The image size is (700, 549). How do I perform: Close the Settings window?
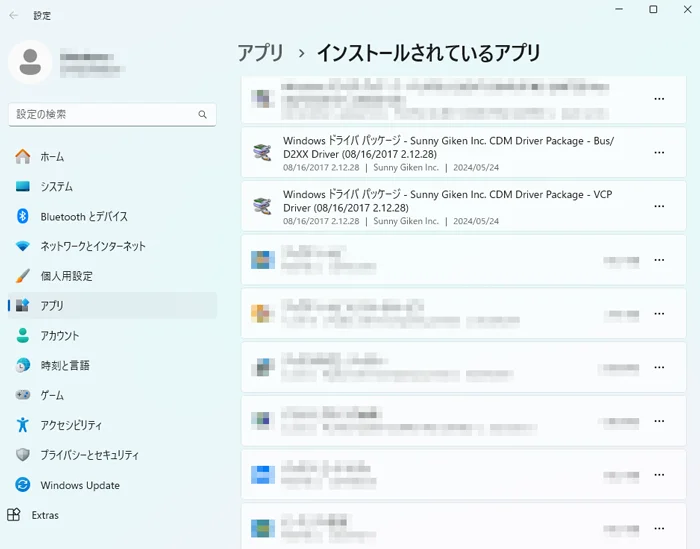coord(688,9)
